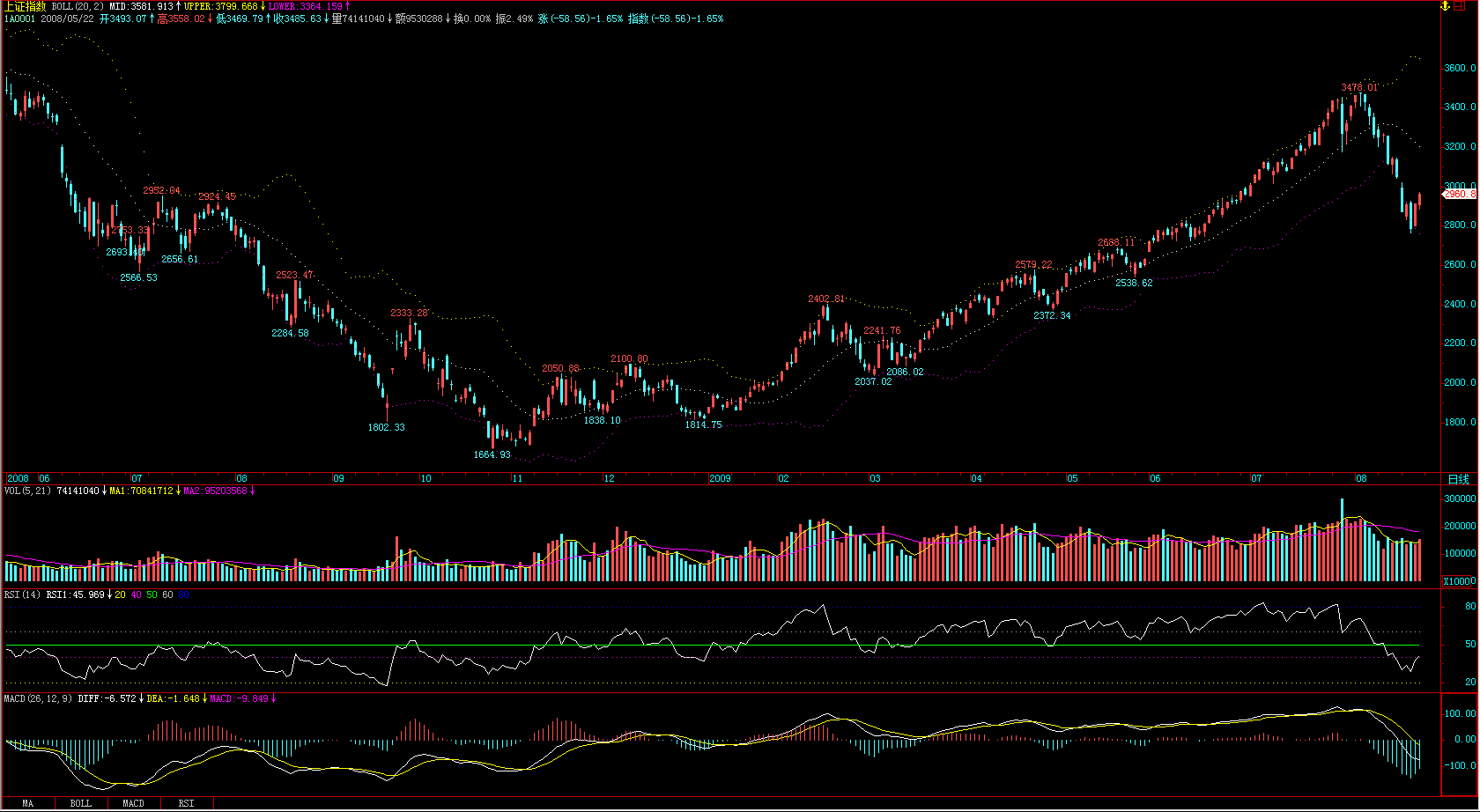Click the RSI1:45.969 value
The image size is (1480, 812).
click(75, 594)
